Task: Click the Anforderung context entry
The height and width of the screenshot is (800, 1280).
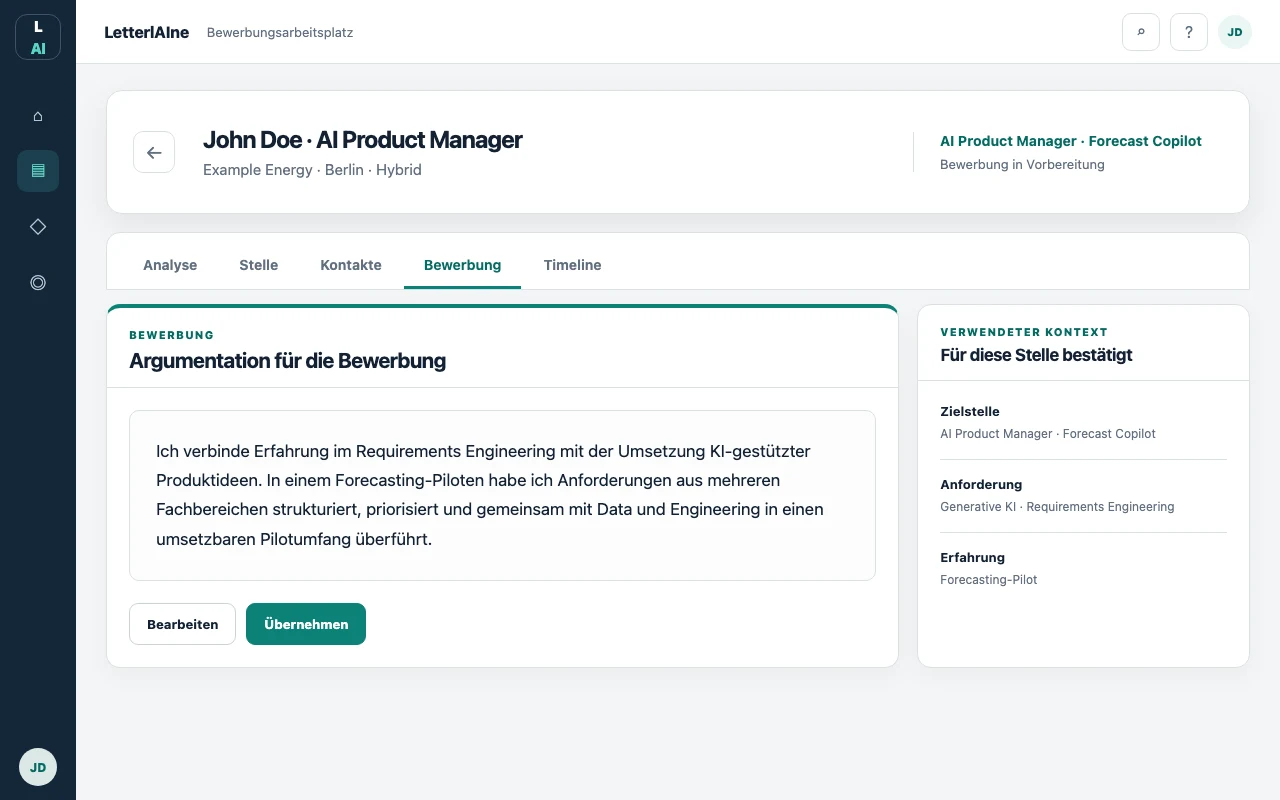Action: (1083, 496)
